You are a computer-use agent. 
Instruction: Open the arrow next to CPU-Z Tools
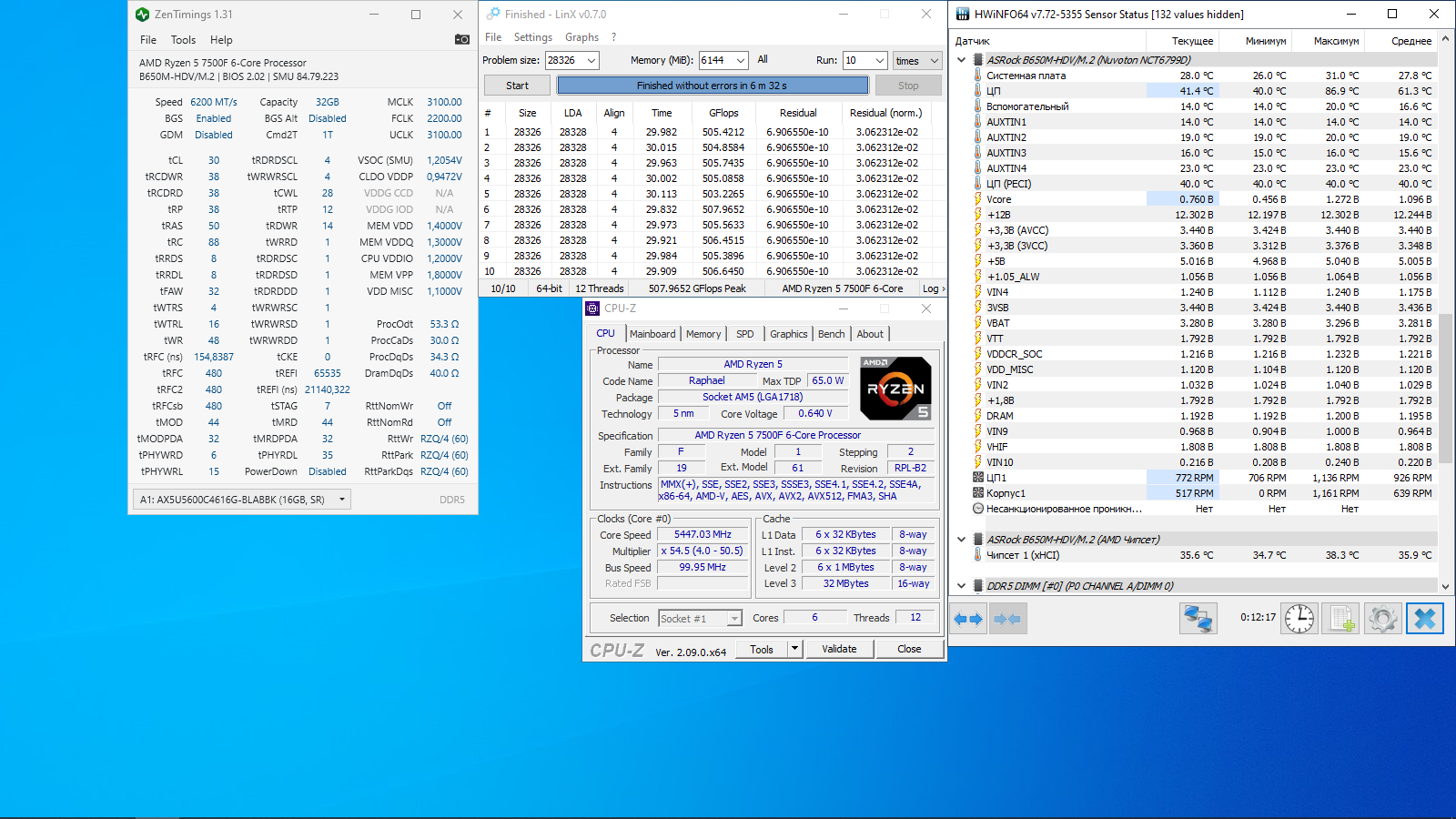[794, 649]
